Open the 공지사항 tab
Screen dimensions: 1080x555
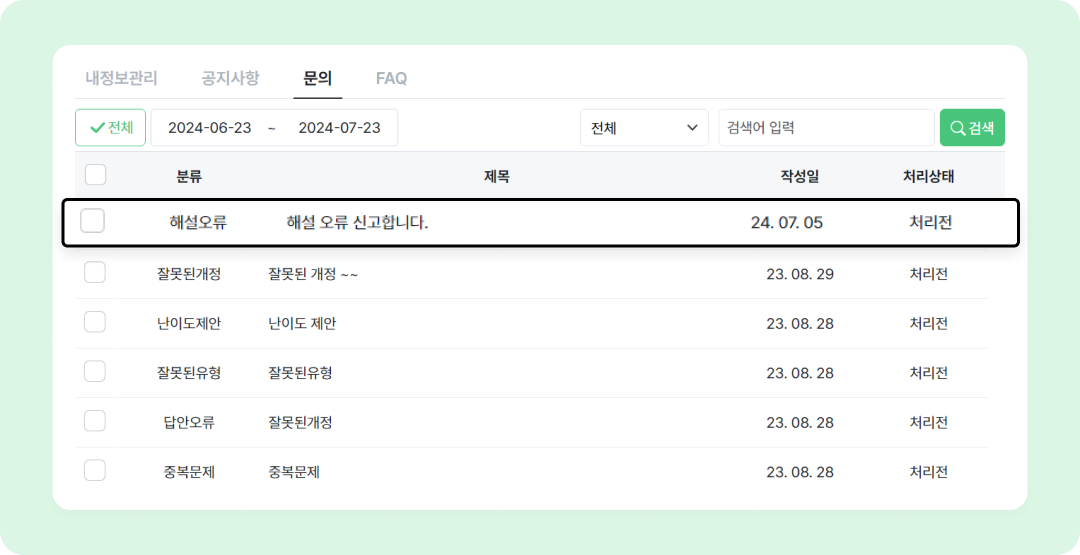coord(230,78)
